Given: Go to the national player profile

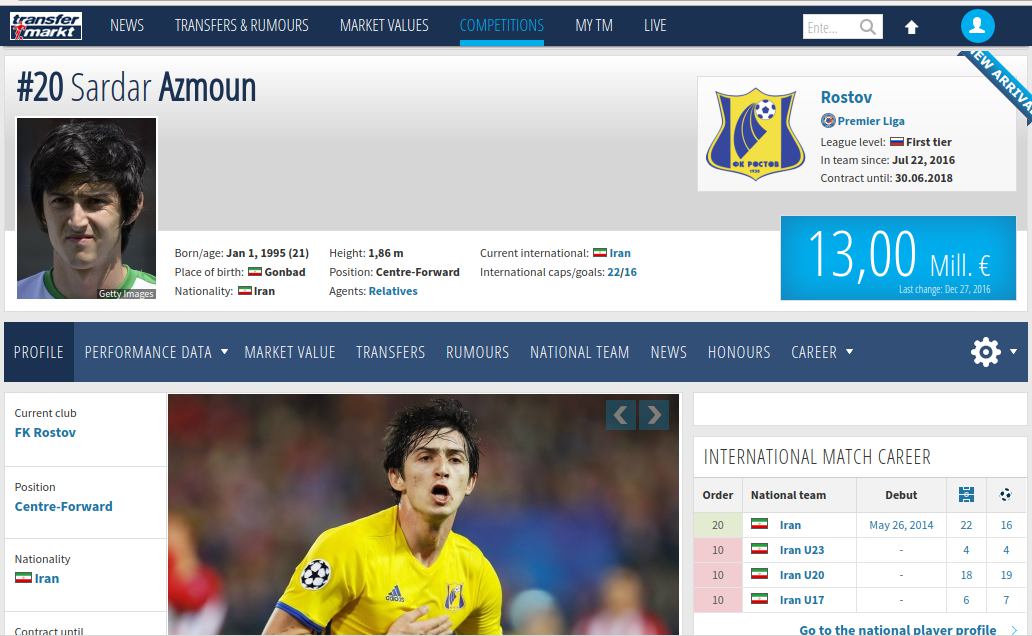Looking at the screenshot, I should click(x=897, y=630).
